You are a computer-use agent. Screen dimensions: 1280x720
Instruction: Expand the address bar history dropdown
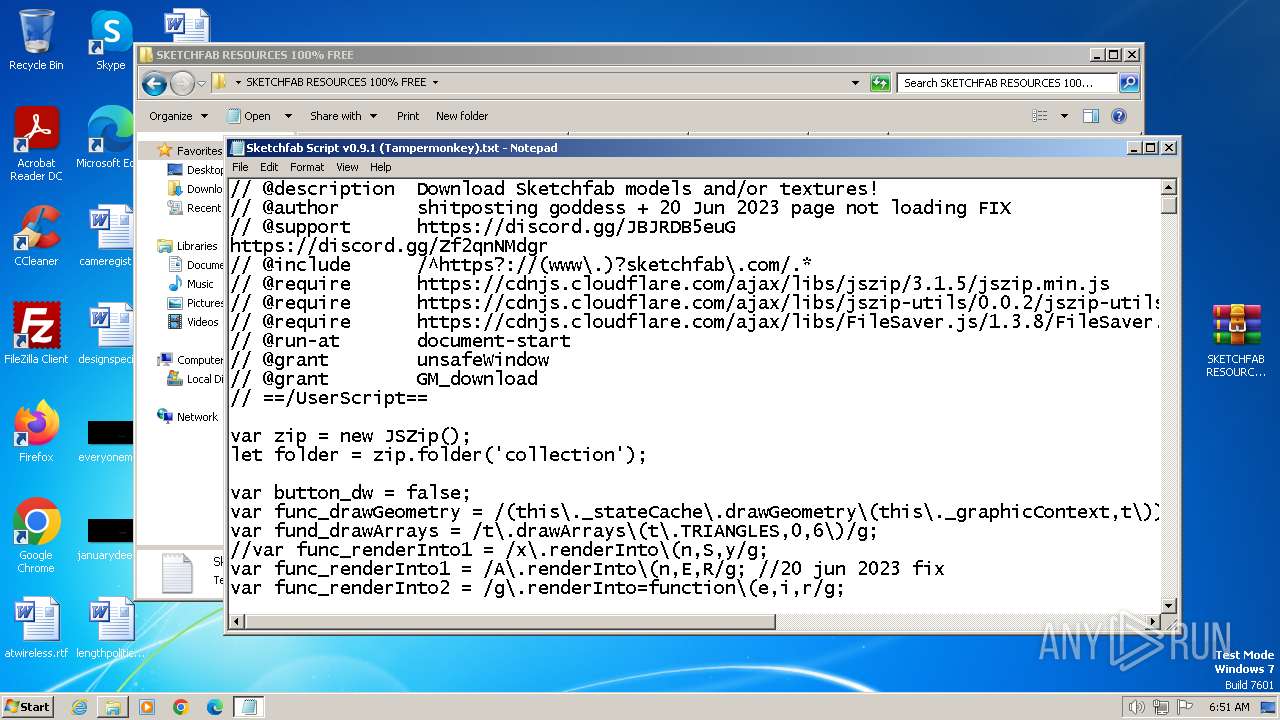click(x=855, y=83)
